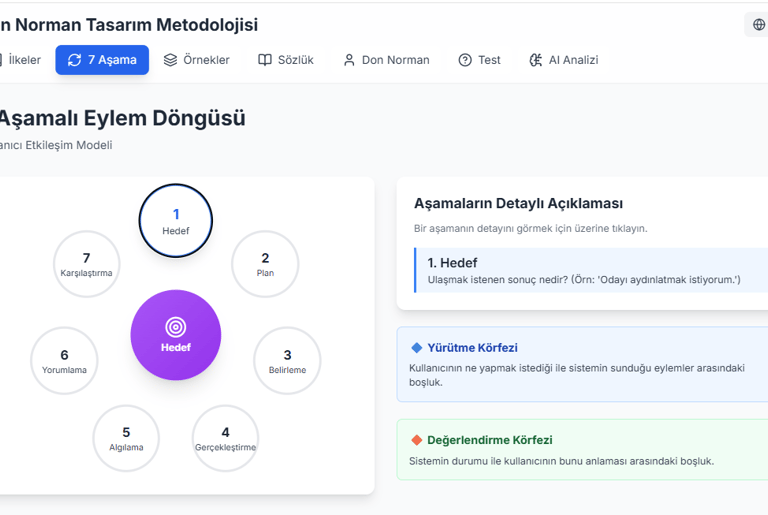This screenshot has width=768, height=515.
Task: Click the person icon beside Don Norman
Action: click(x=349, y=60)
